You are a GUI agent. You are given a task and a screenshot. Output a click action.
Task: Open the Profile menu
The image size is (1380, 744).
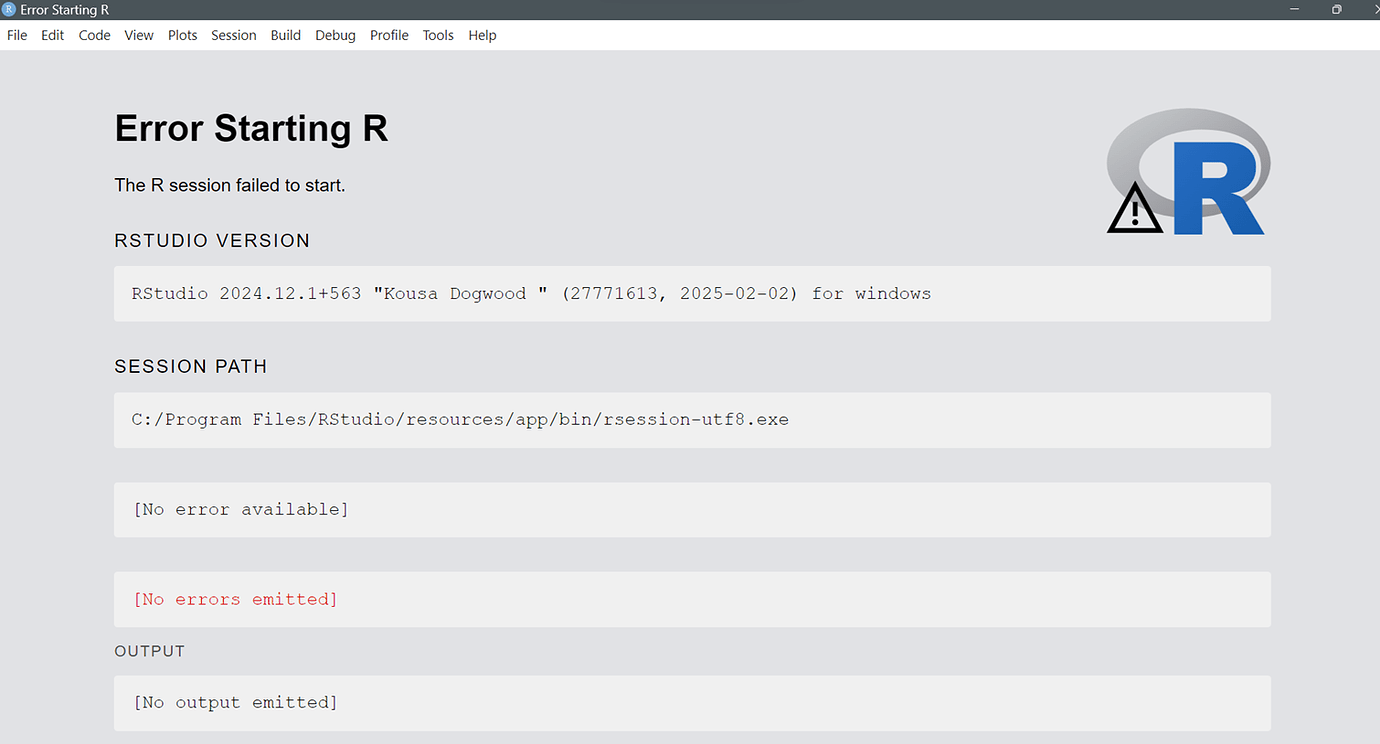coord(389,35)
